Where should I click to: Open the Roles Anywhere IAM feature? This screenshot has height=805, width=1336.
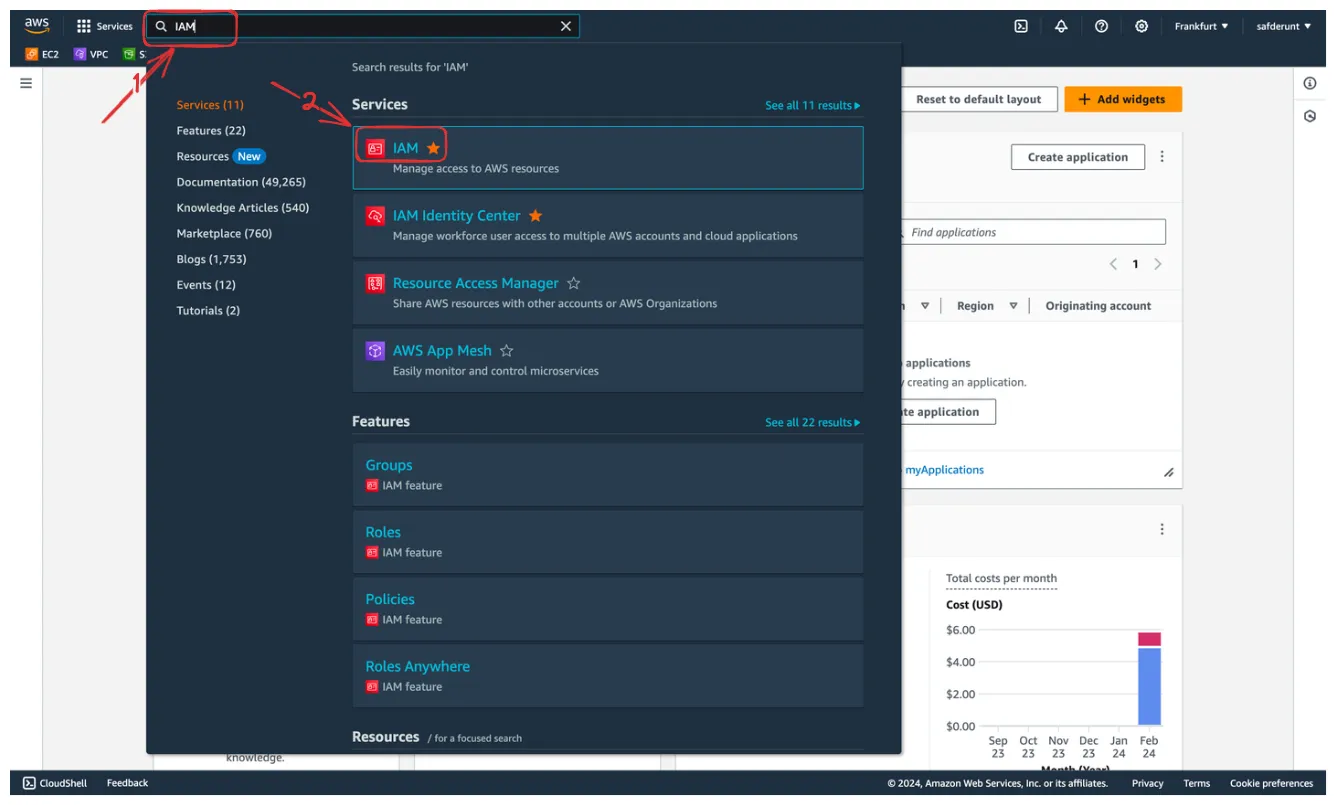point(608,676)
